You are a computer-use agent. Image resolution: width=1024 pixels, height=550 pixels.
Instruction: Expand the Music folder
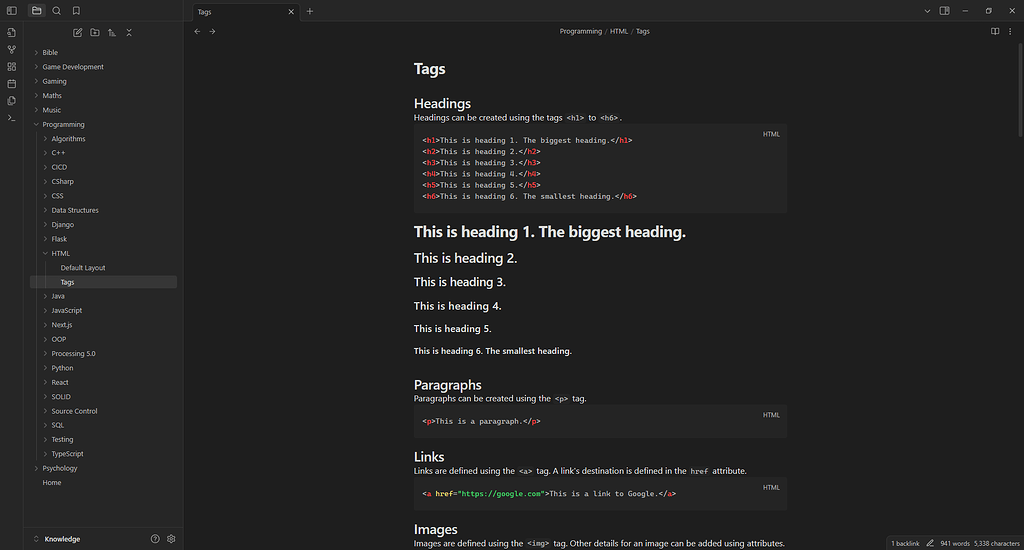point(103,110)
